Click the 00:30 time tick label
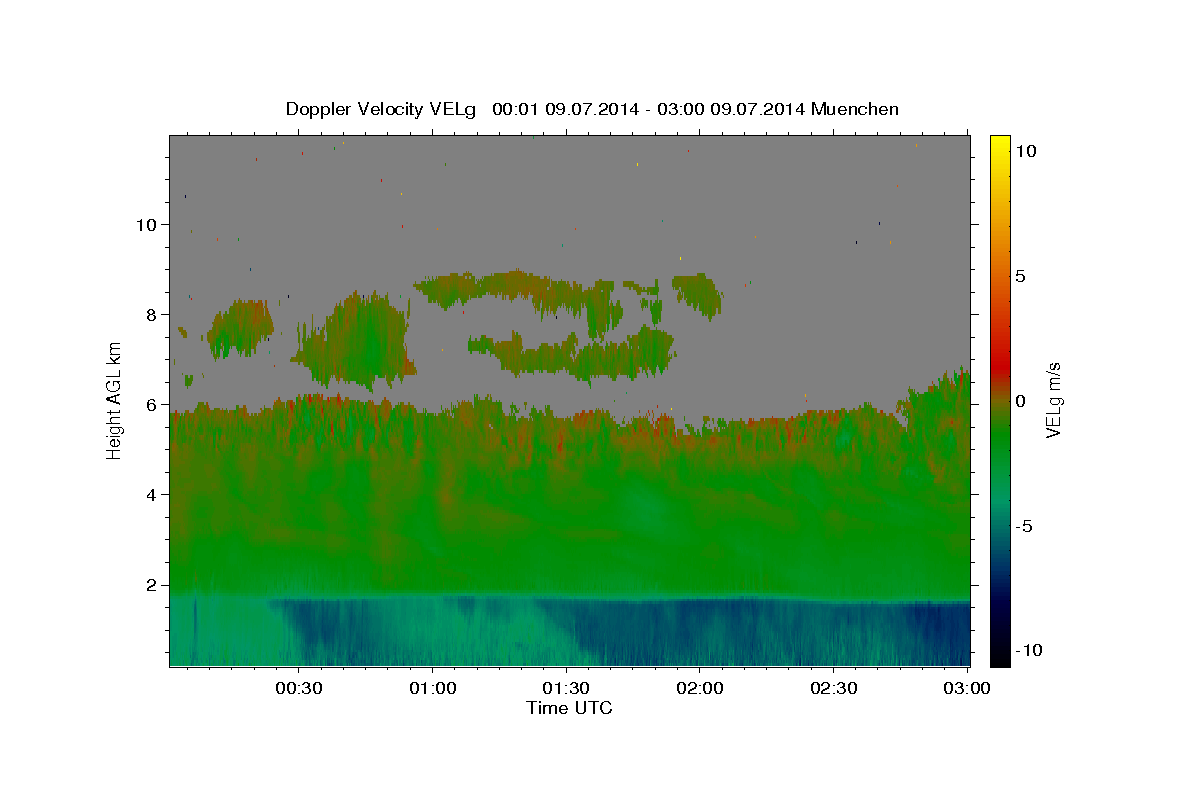The image size is (1200, 800). click(x=299, y=688)
